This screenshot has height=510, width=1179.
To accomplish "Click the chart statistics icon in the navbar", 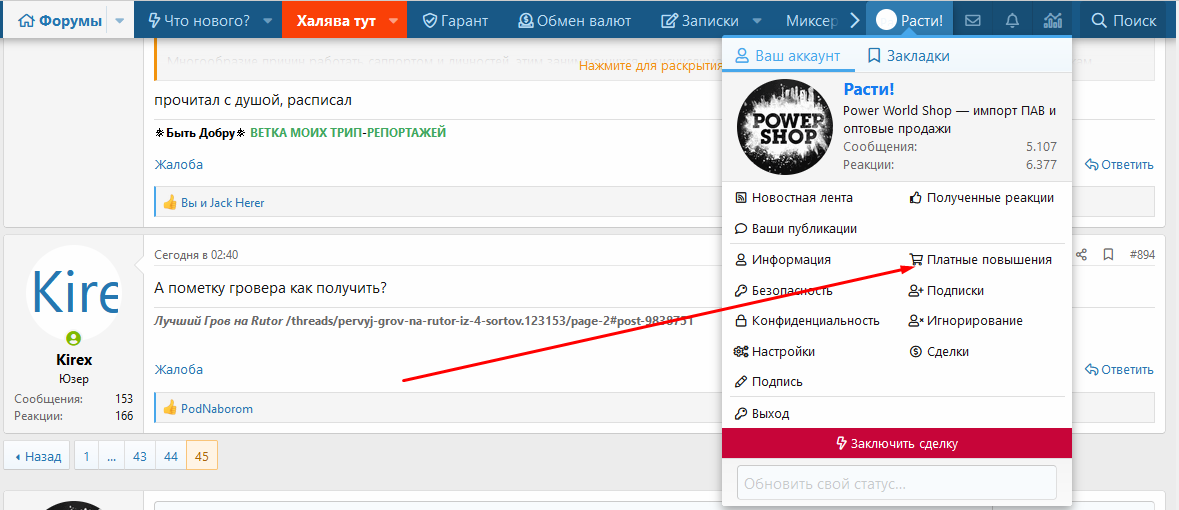I will pyautogui.click(x=1053, y=20).
